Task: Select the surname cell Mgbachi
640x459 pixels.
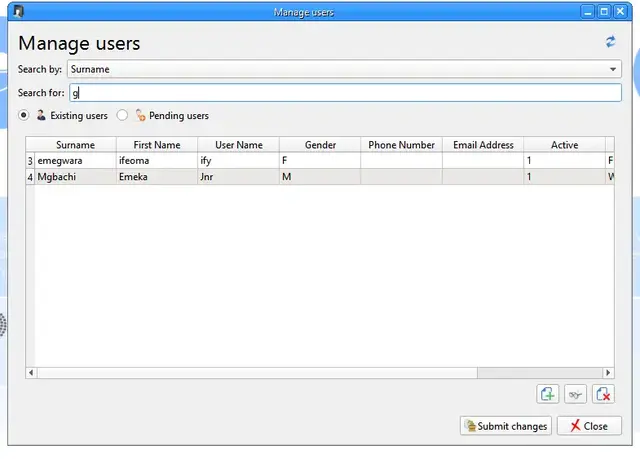Action: tap(76, 177)
